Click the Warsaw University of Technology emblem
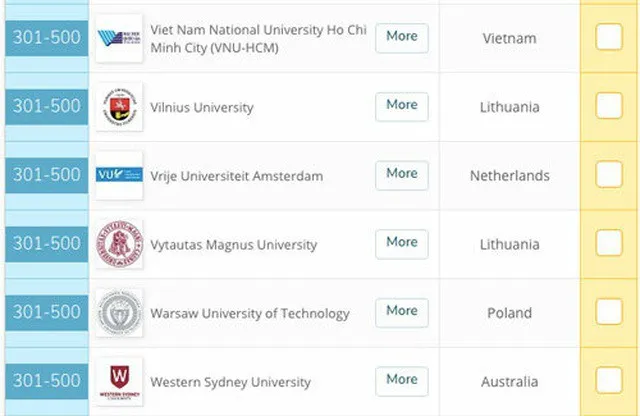Screen dimensions: 640x416 point(119,313)
